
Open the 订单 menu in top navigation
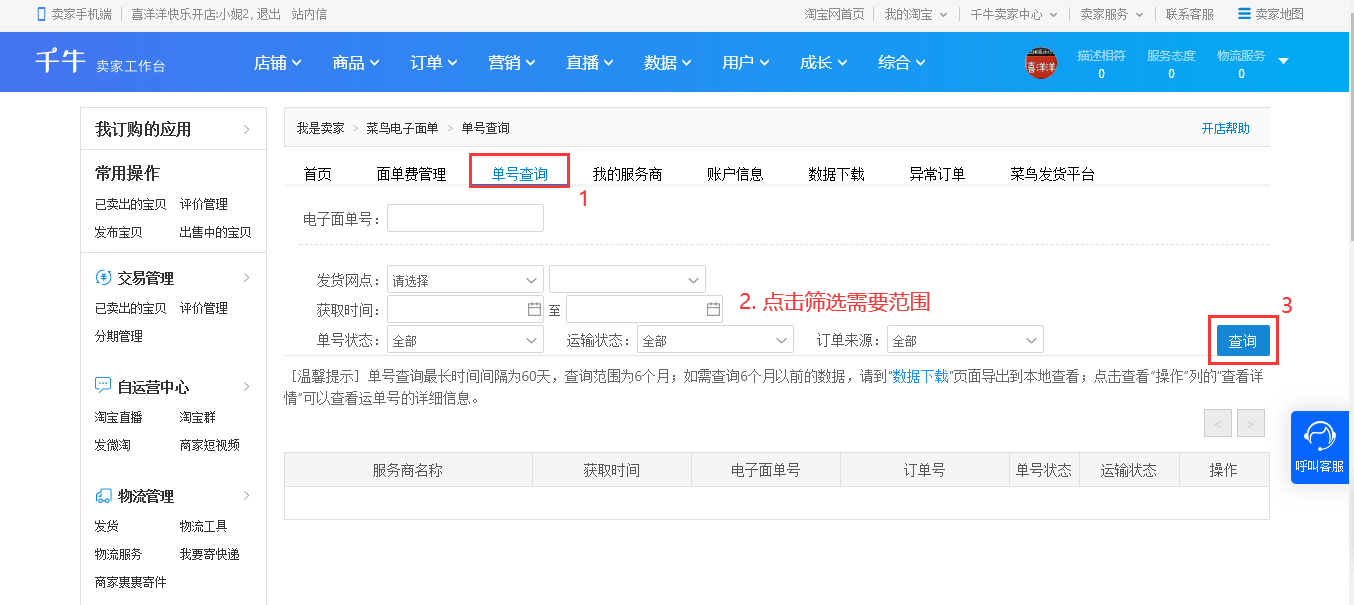[x=433, y=63]
